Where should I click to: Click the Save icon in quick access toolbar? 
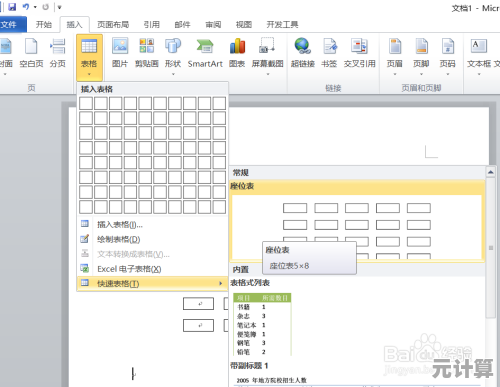[x=12, y=7]
